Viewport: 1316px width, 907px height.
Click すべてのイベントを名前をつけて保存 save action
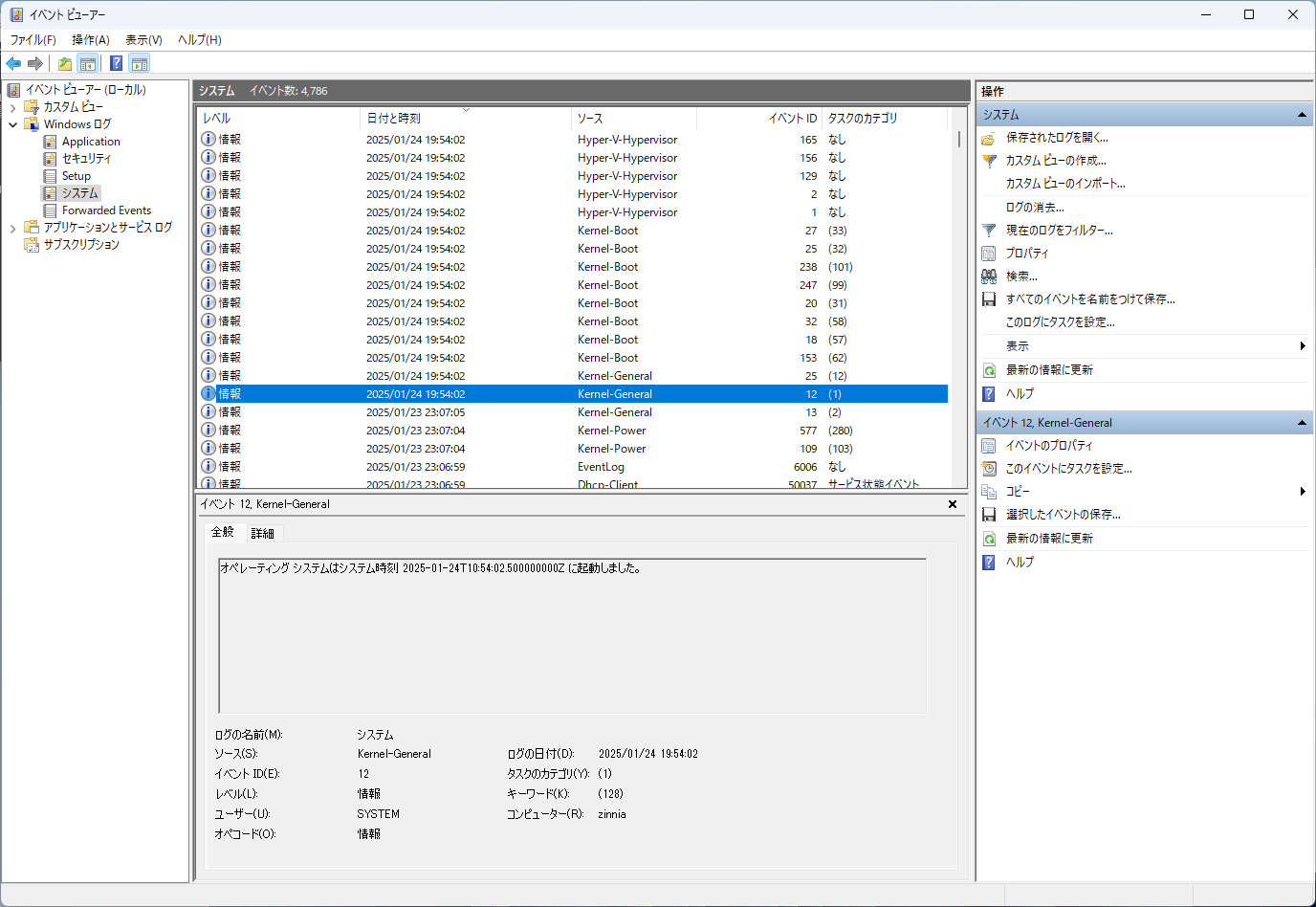point(1089,299)
